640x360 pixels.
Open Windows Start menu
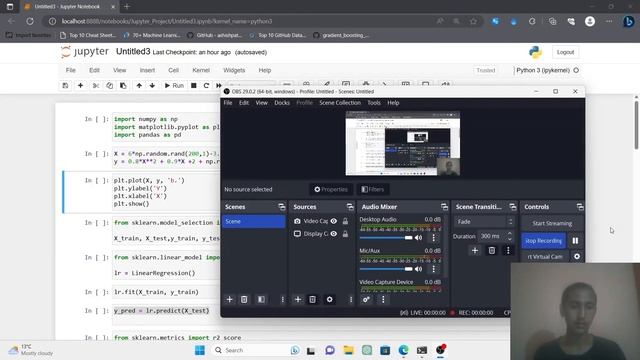[200, 350]
